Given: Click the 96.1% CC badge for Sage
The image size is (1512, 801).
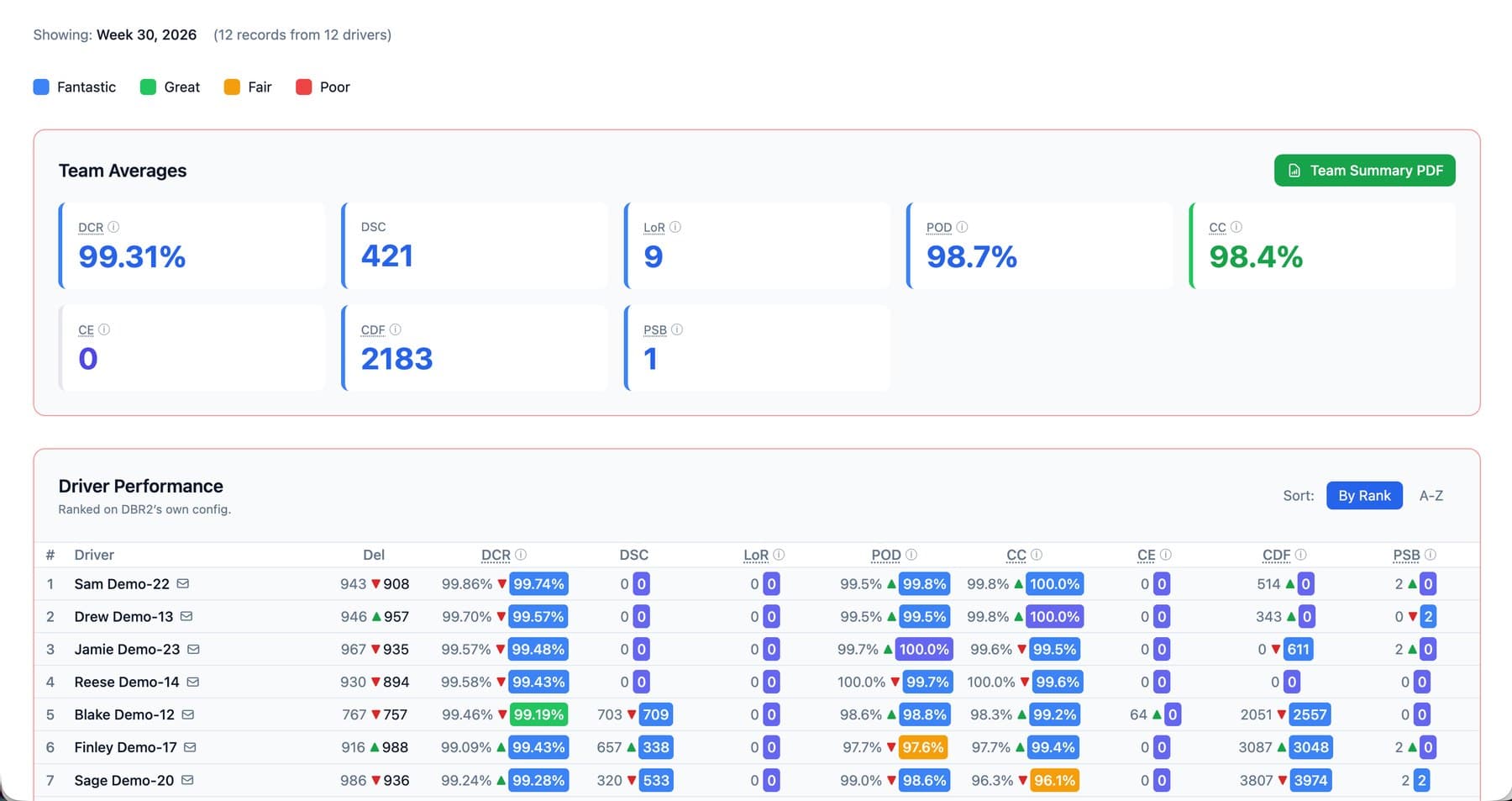Looking at the screenshot, I should coord(1054,780).
